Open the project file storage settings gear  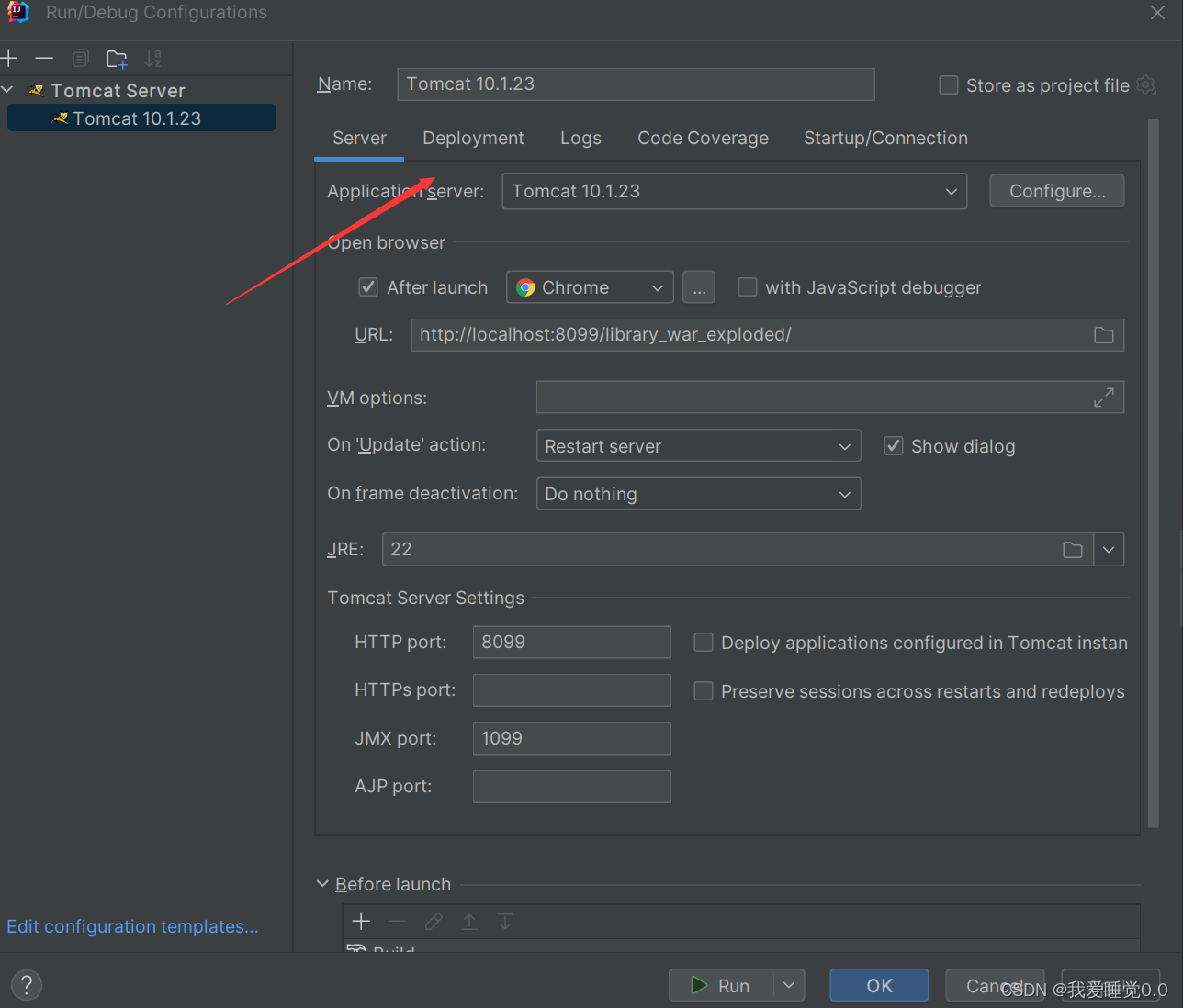[1146, 85]
